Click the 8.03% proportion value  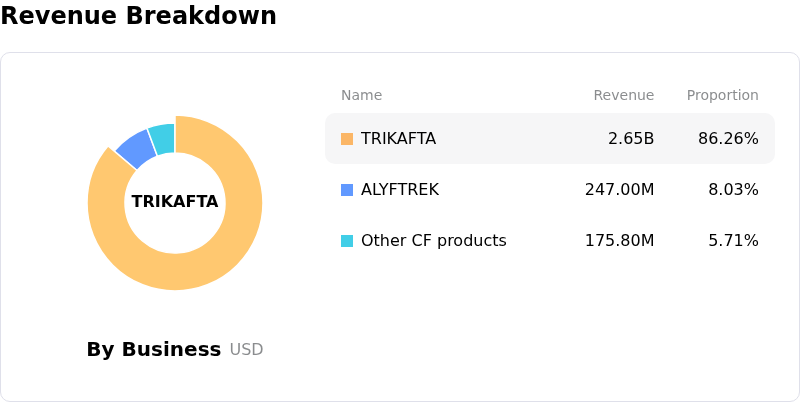click(x=733, y=190)
